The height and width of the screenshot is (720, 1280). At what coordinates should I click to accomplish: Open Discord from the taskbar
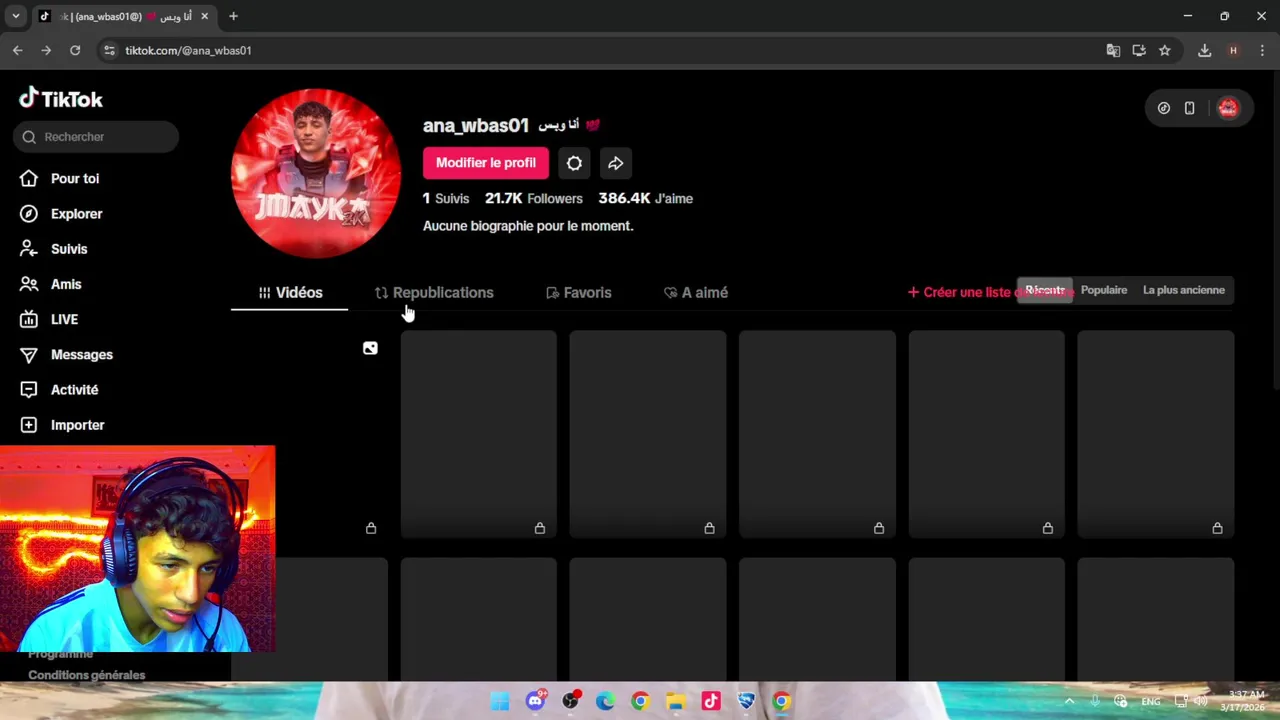535,701
